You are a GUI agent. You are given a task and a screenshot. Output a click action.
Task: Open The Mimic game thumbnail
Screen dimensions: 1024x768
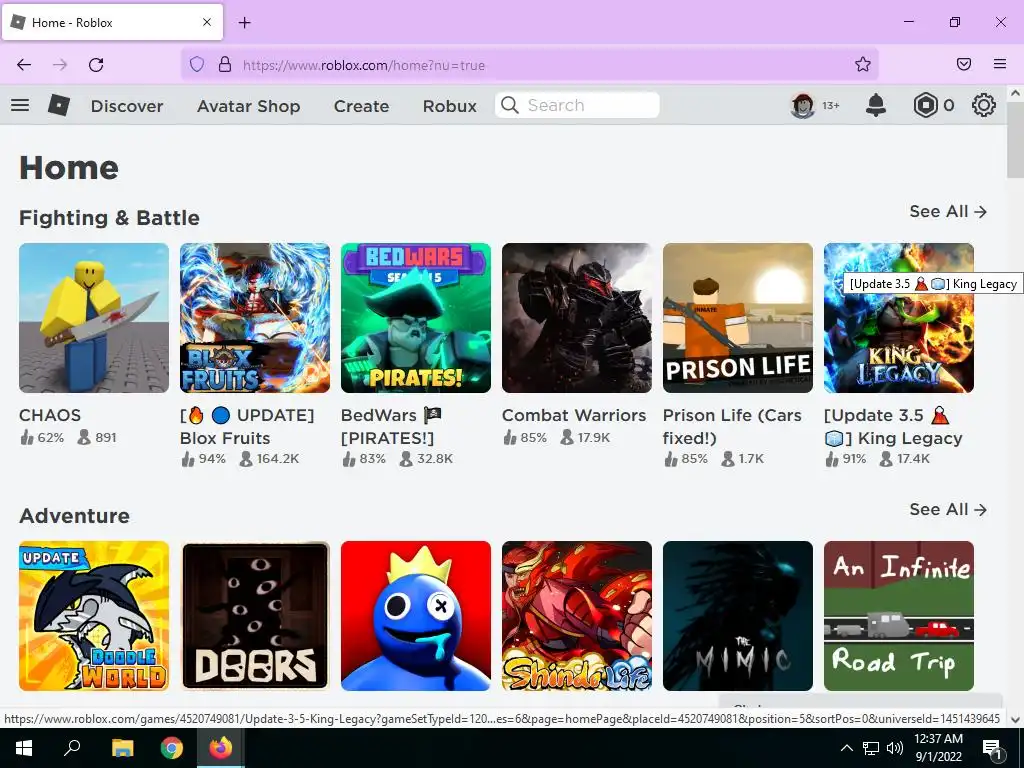tap(738, 616)
